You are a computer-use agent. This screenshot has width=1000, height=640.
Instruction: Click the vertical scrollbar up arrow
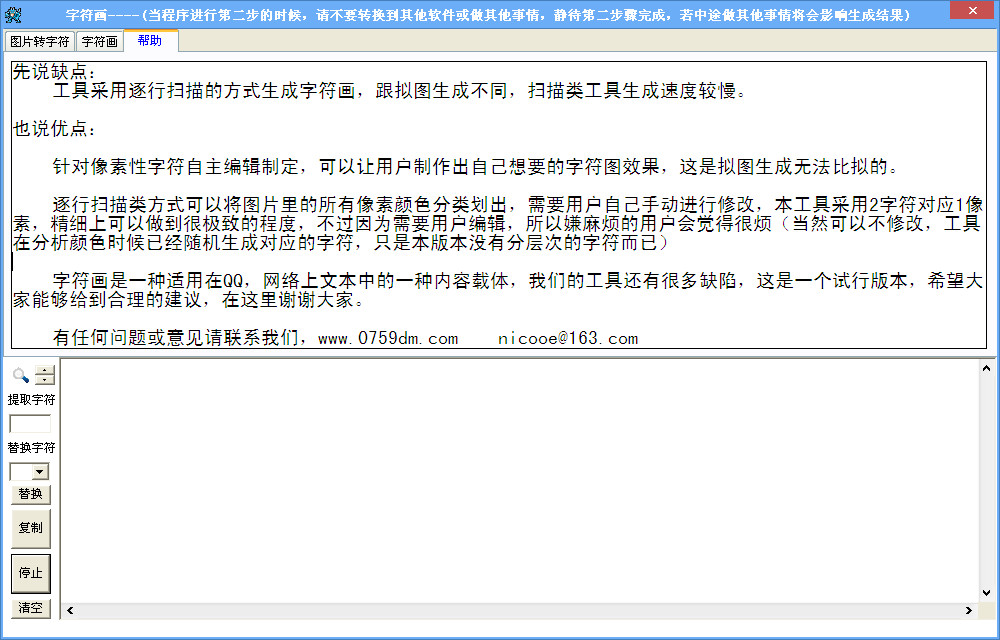[x=986, y=366]
